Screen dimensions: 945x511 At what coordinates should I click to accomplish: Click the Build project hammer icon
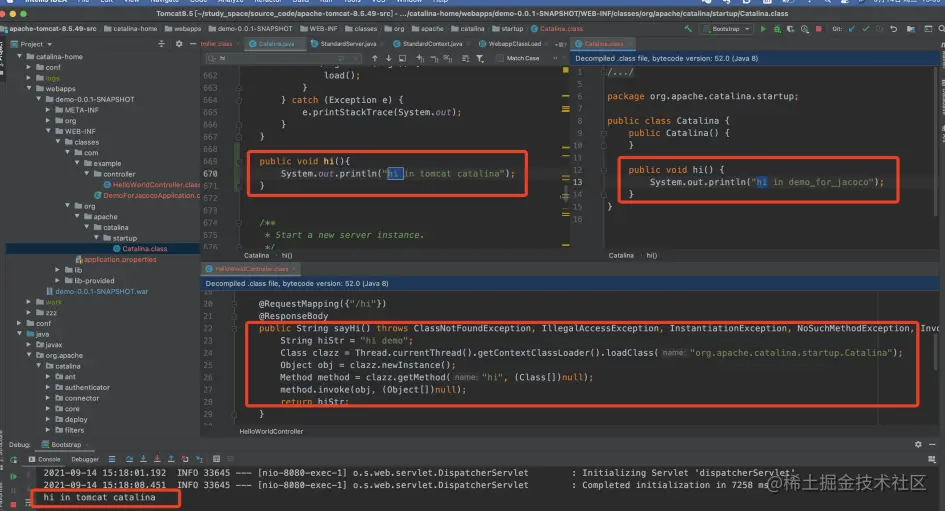tap(688, 28)
